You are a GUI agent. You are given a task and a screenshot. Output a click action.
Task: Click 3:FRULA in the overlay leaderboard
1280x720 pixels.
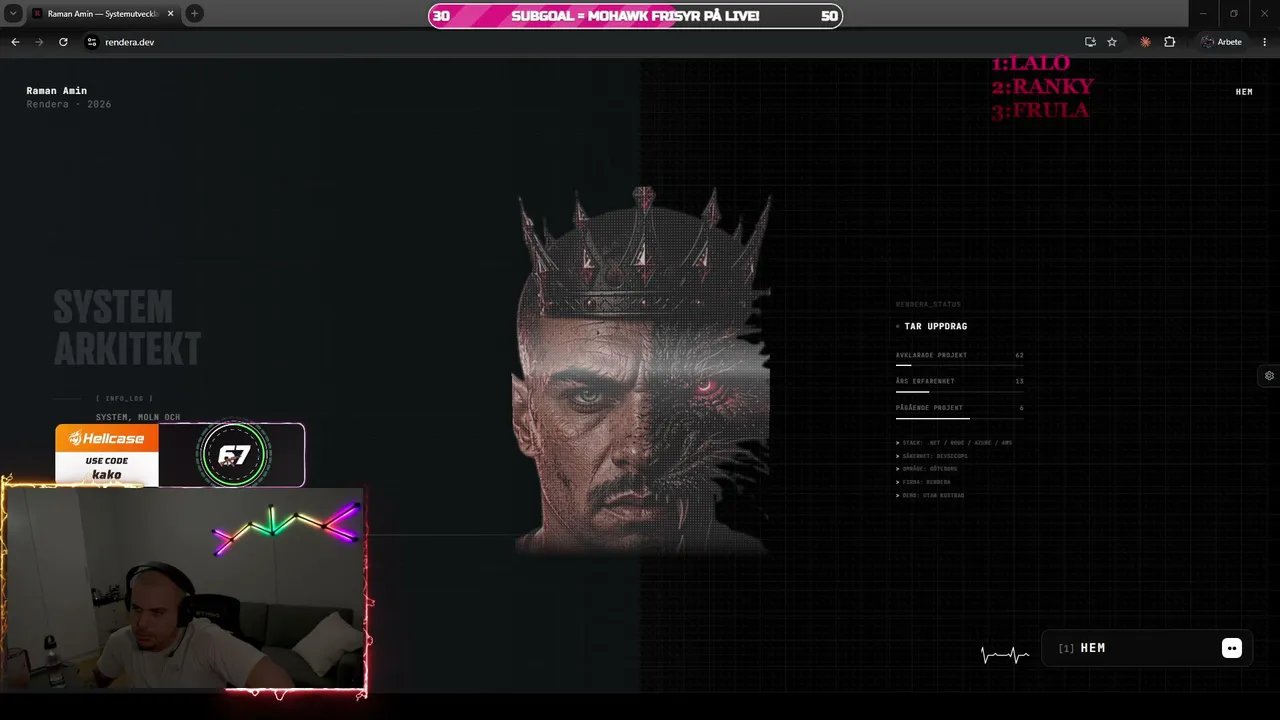tap(1040, 110)
